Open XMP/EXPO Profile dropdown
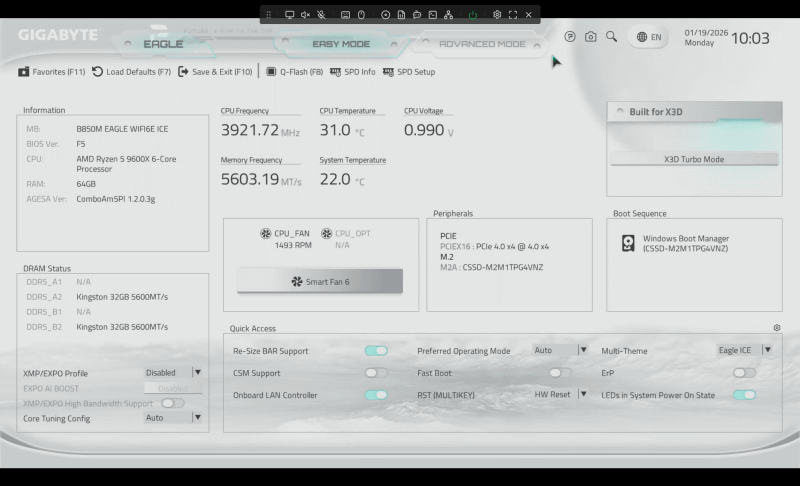 pyautogui.click(x=173, y=373)
